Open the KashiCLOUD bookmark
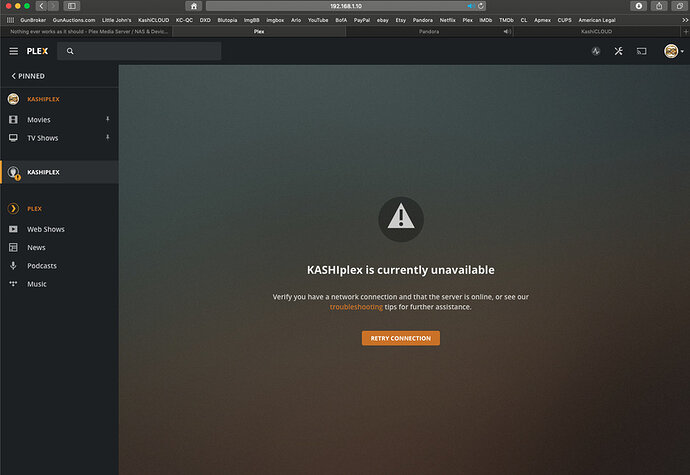The width and height of the screenshot is (690, 475). click(x=154, y=20)
